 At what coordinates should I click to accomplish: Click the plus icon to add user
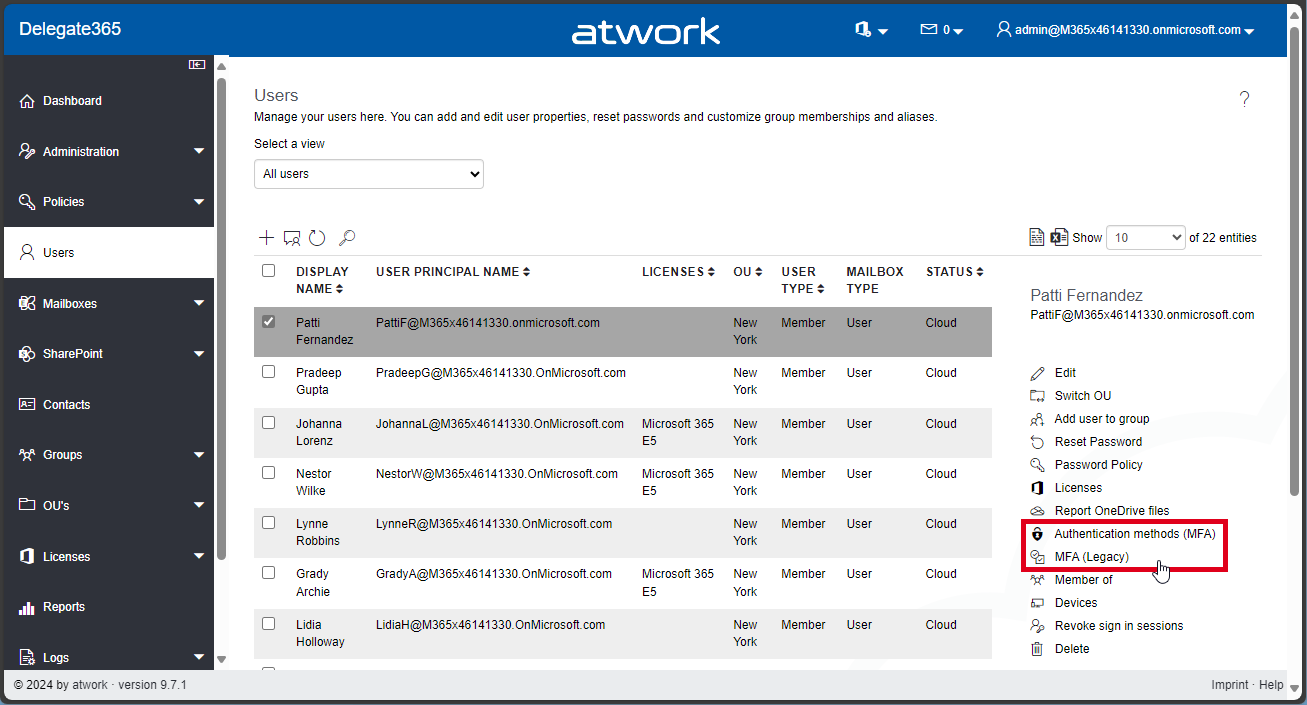point(266,238)
